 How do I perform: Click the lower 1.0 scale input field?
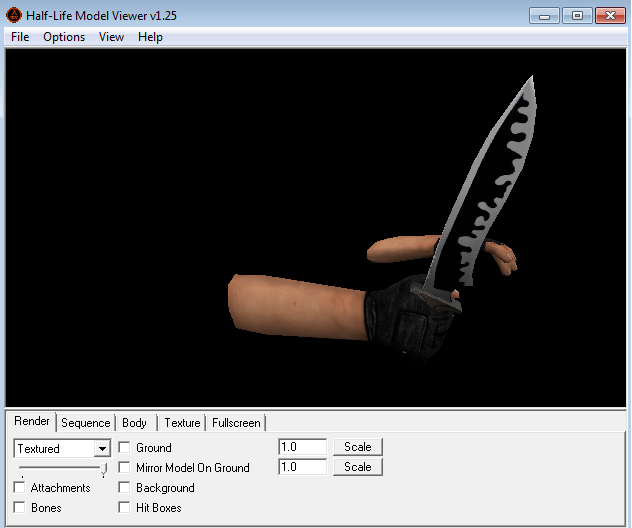pos(303,467)
